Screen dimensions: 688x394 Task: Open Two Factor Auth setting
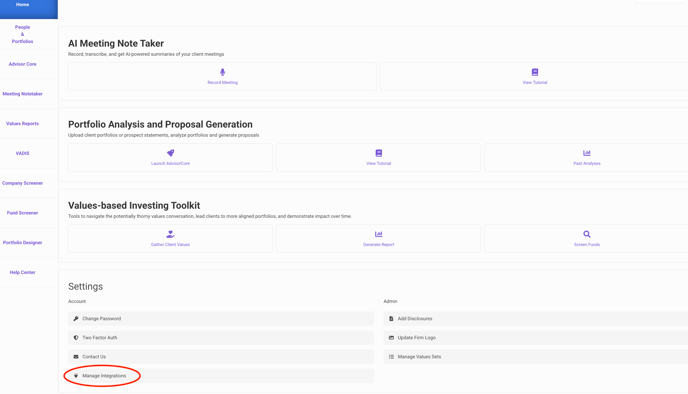[x=221, y=337]
